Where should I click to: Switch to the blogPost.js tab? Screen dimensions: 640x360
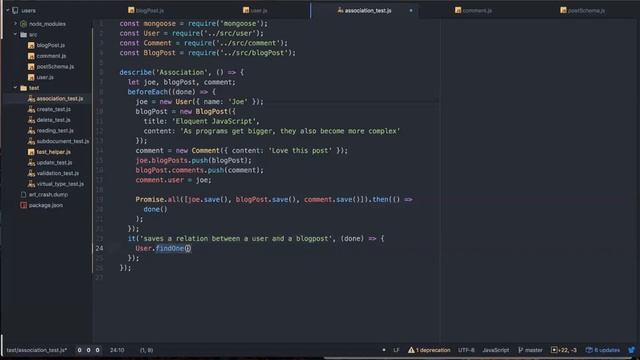(x=146, y=10)
